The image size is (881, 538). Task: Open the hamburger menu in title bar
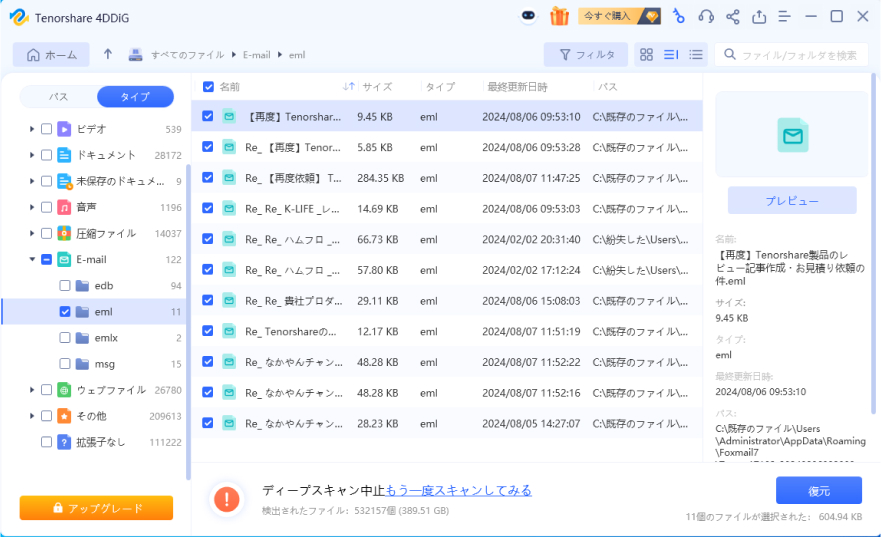click(785, 16)
